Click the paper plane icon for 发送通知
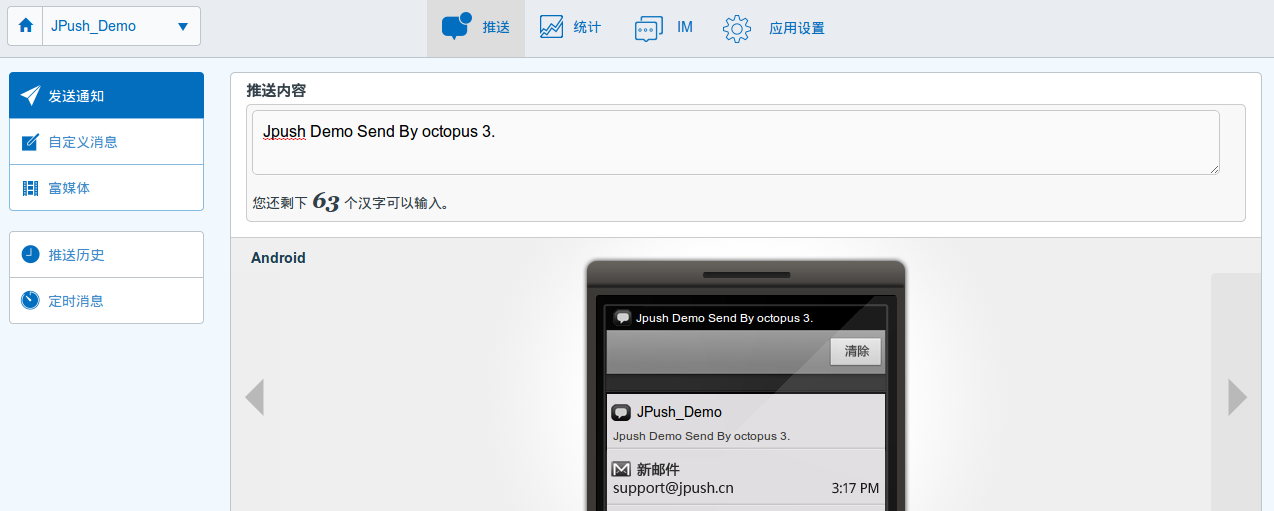Screen dimensions: 1274x511 [31, 96]
